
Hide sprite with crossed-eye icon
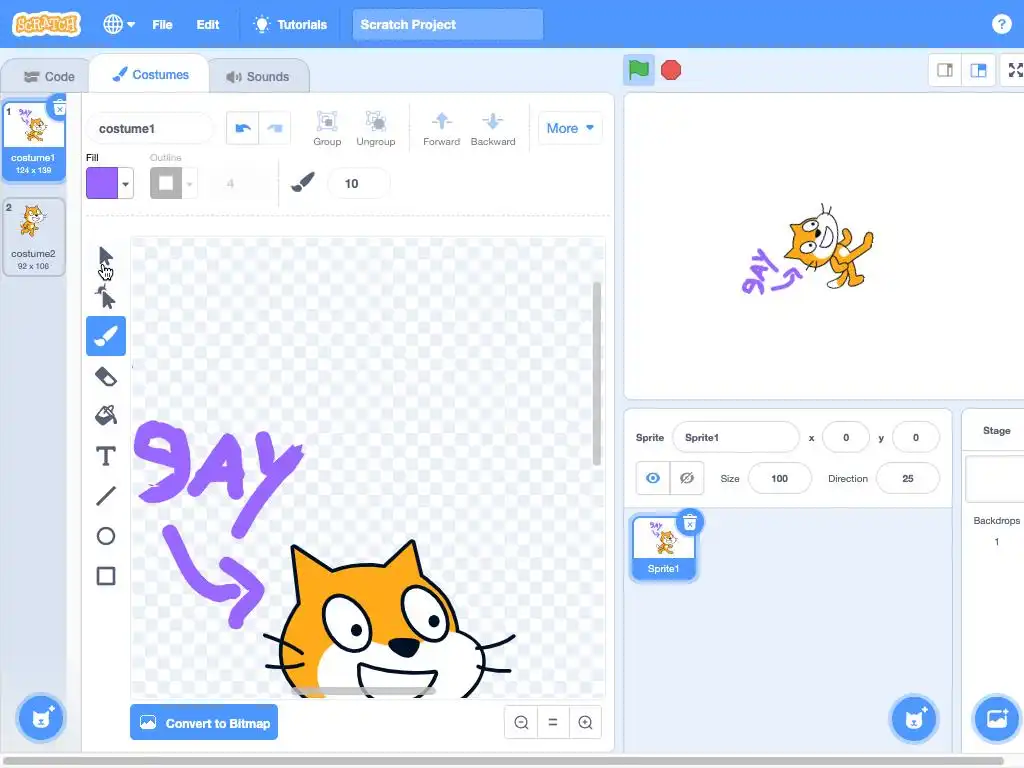(x=687, y=478)
